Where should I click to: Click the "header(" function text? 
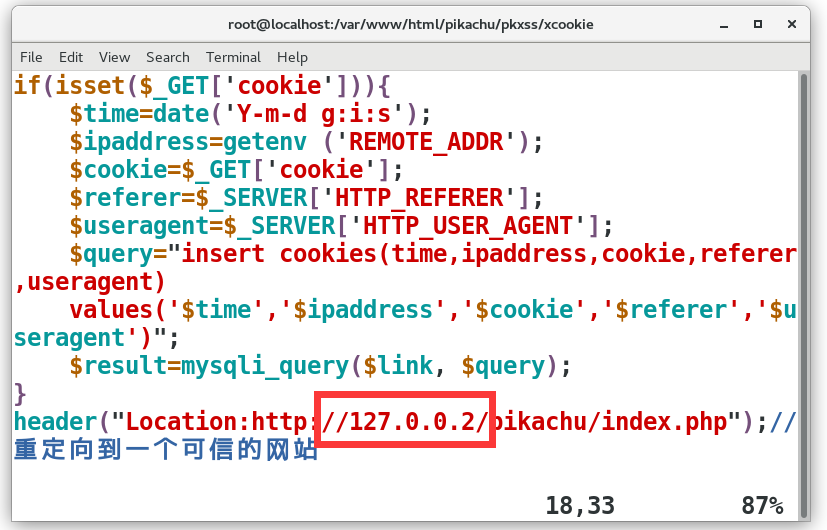tap(62, 421)
